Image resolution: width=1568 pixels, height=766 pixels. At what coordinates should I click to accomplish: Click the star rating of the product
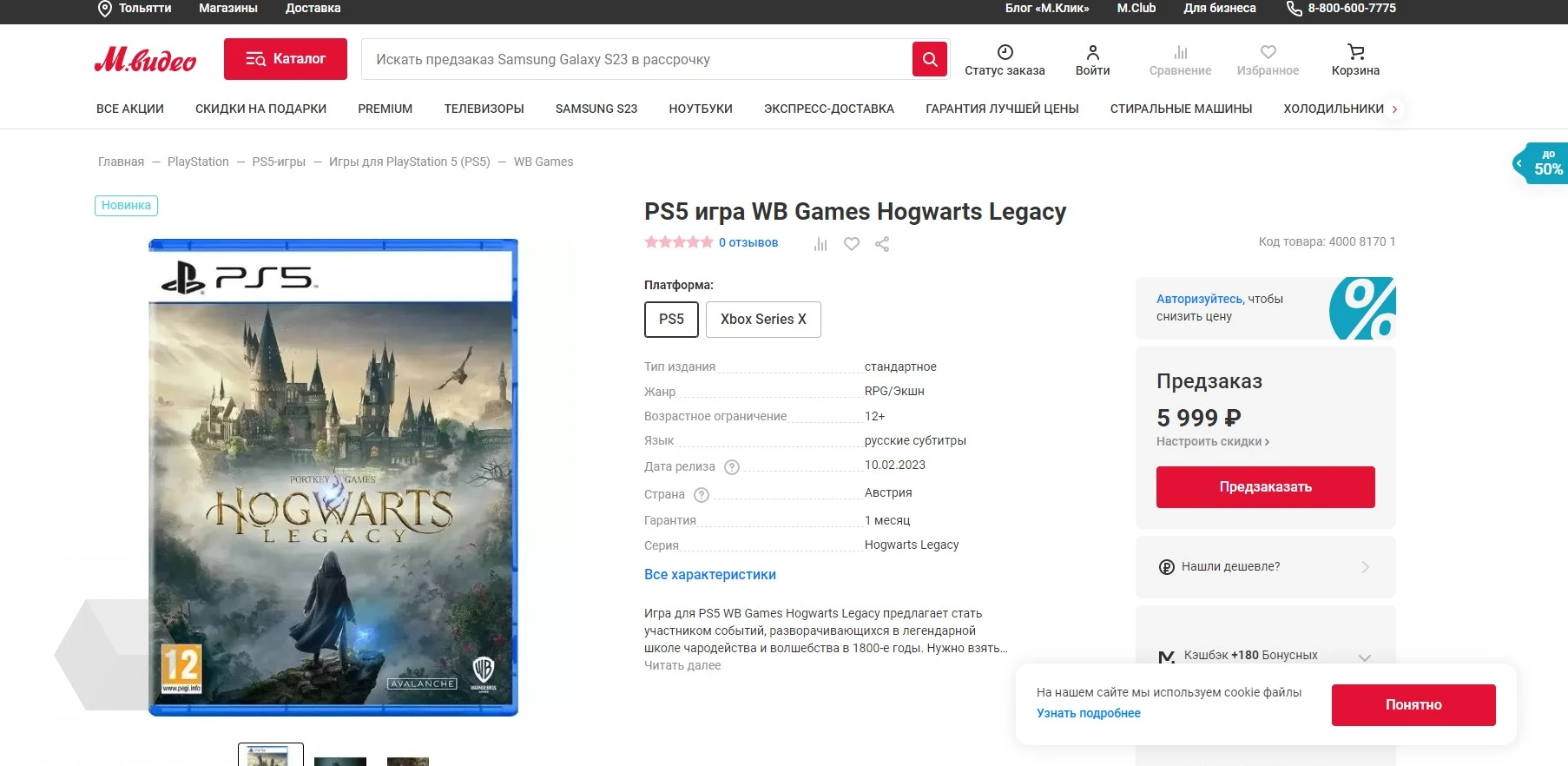(x=679, y=242)
